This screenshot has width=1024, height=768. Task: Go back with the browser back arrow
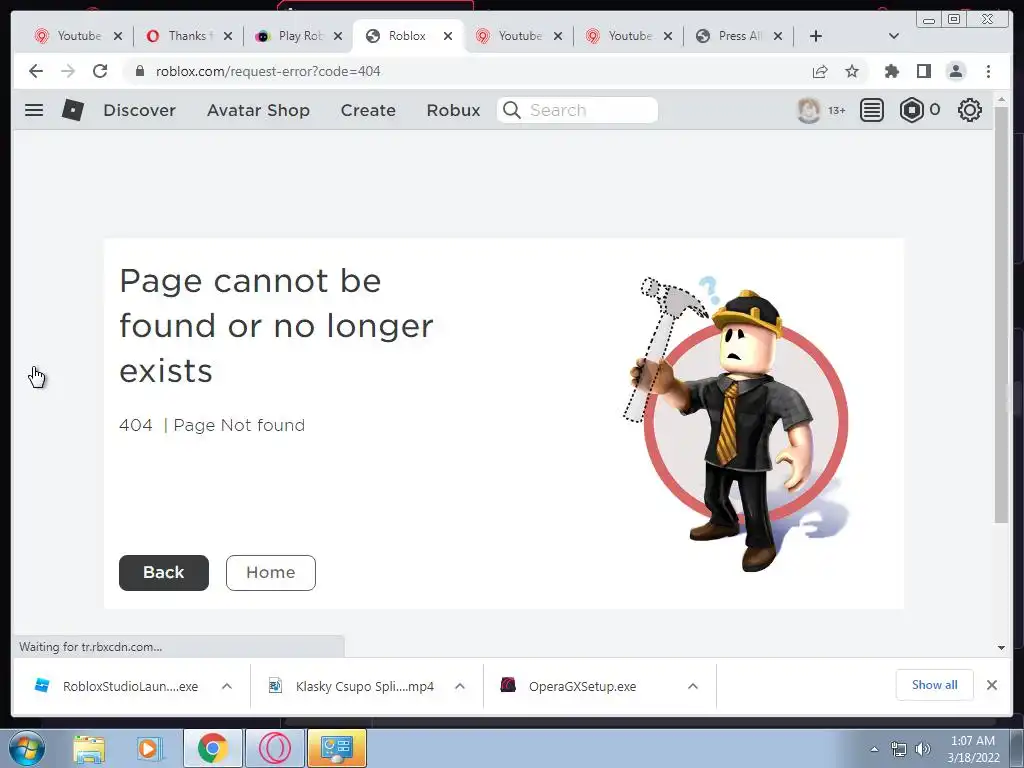(36, 71)
